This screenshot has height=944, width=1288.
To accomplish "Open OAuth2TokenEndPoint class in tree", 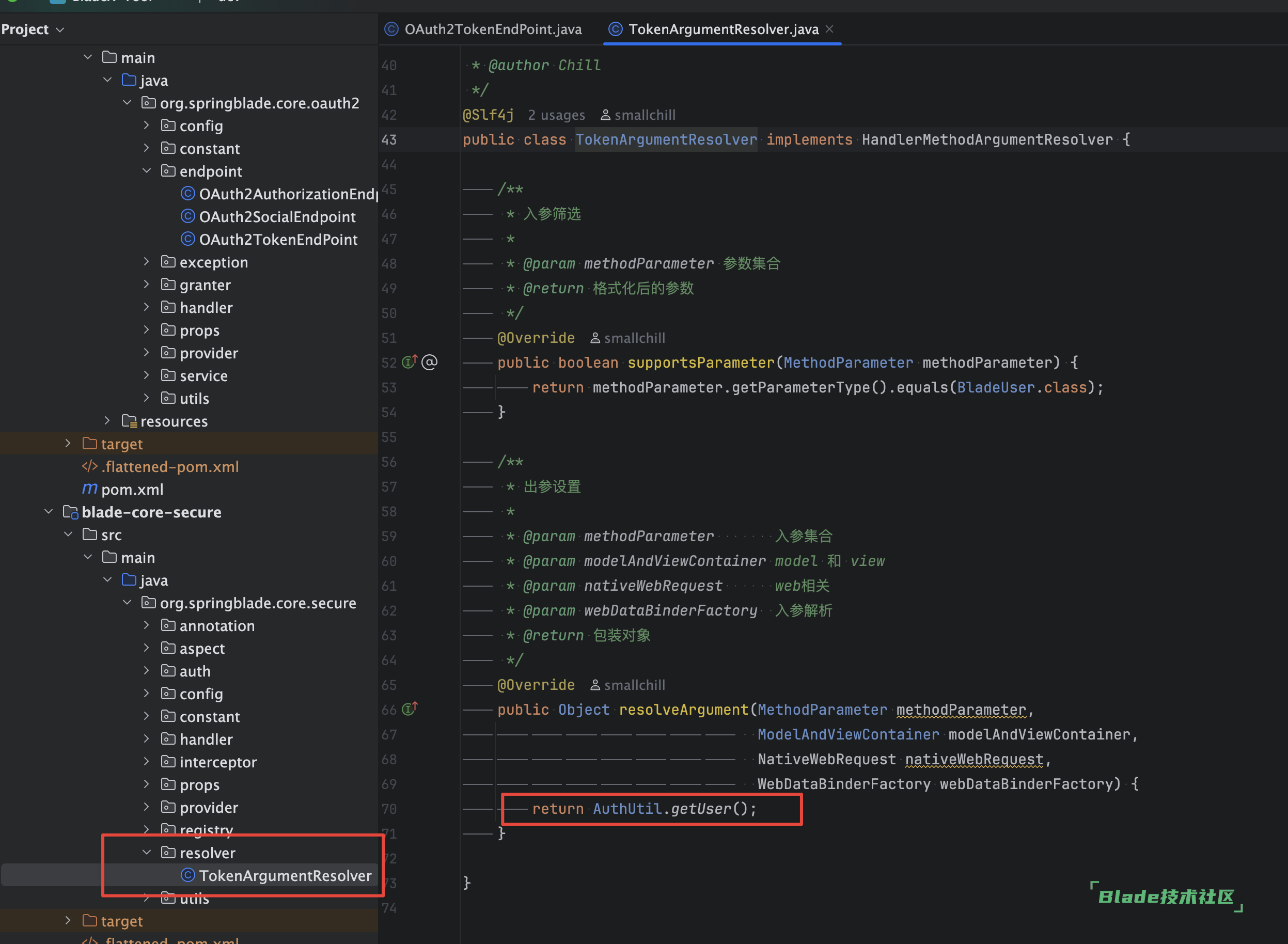I will pyautogui.click(x=278, y=240).
